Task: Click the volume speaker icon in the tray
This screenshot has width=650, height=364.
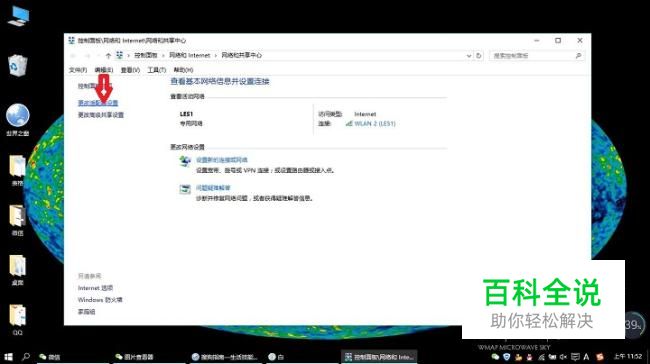Action: (563, 357)
